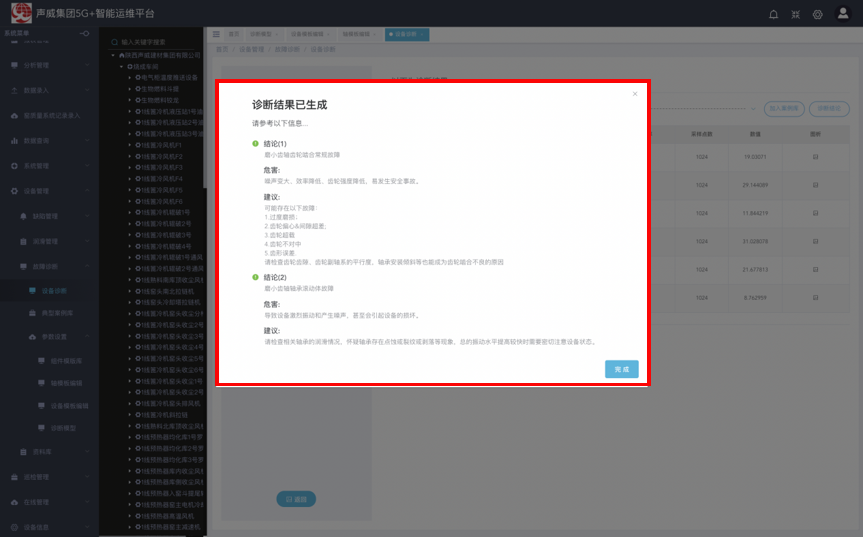Click the 完成 button in the dialog
The image size is (863, 537).
point(621,369)
